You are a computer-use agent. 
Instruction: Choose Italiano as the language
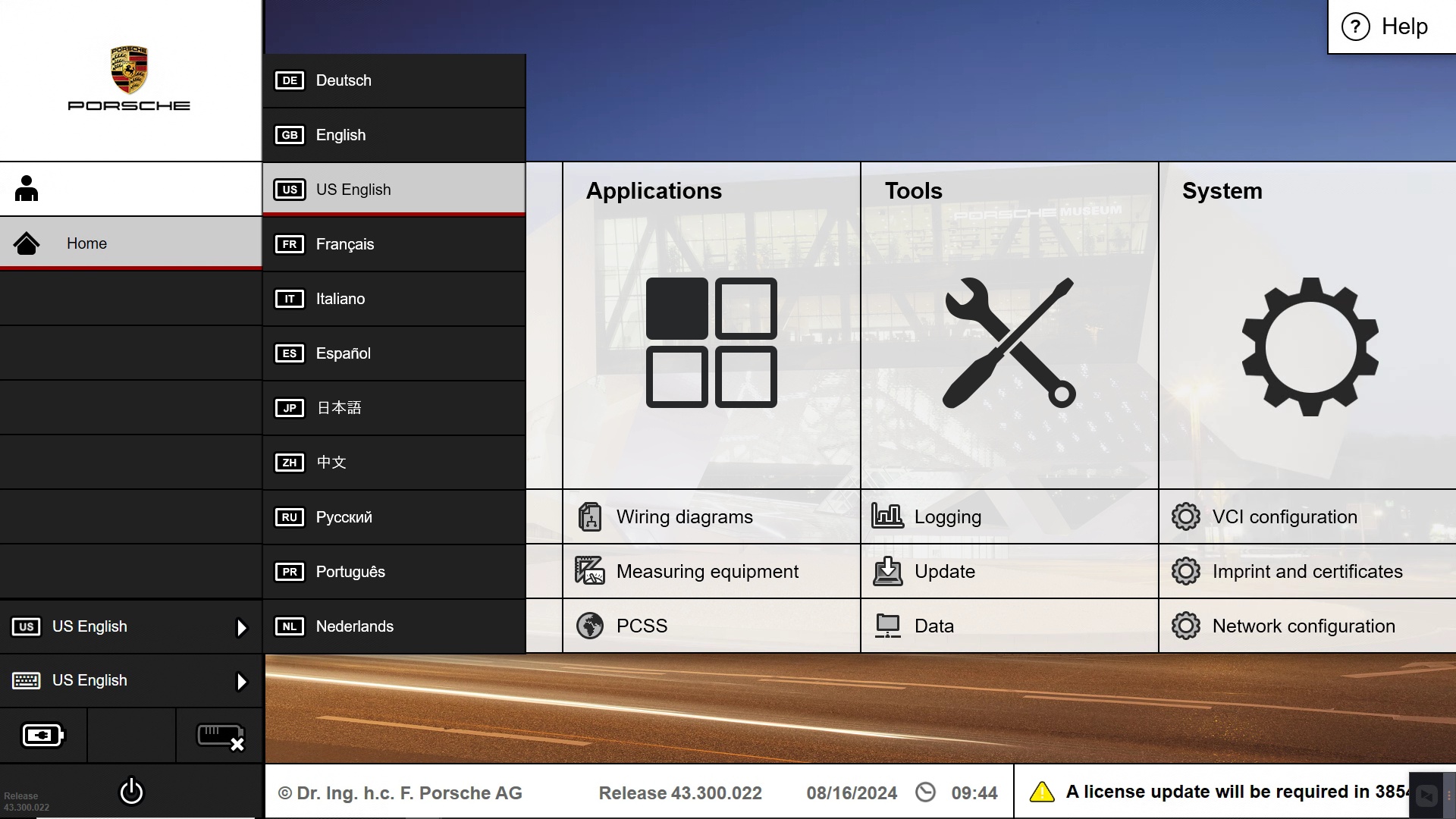point(394,299)
